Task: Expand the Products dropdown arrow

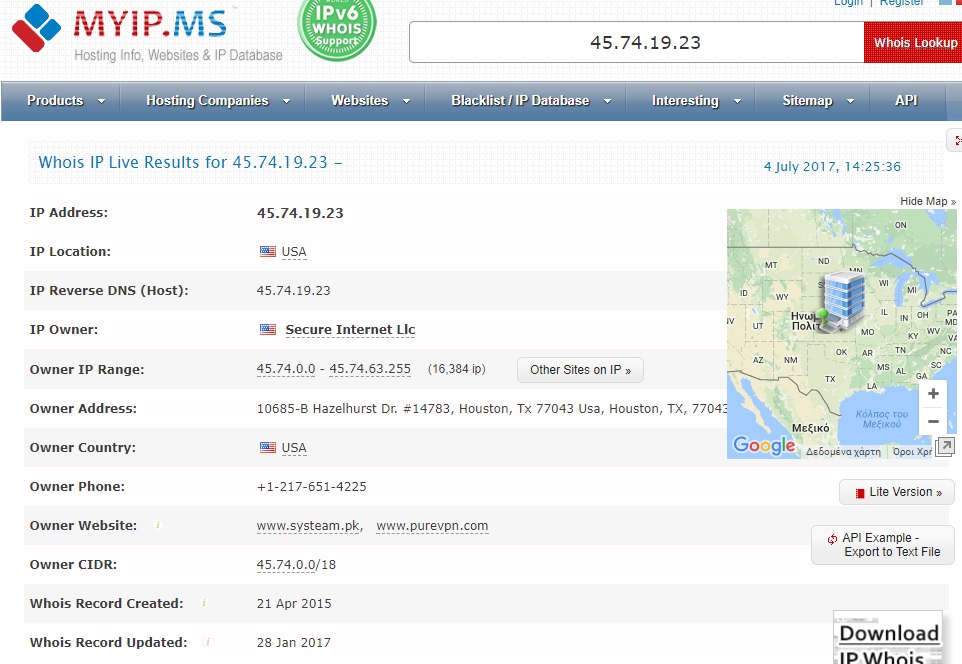Action: click(102, 101)
